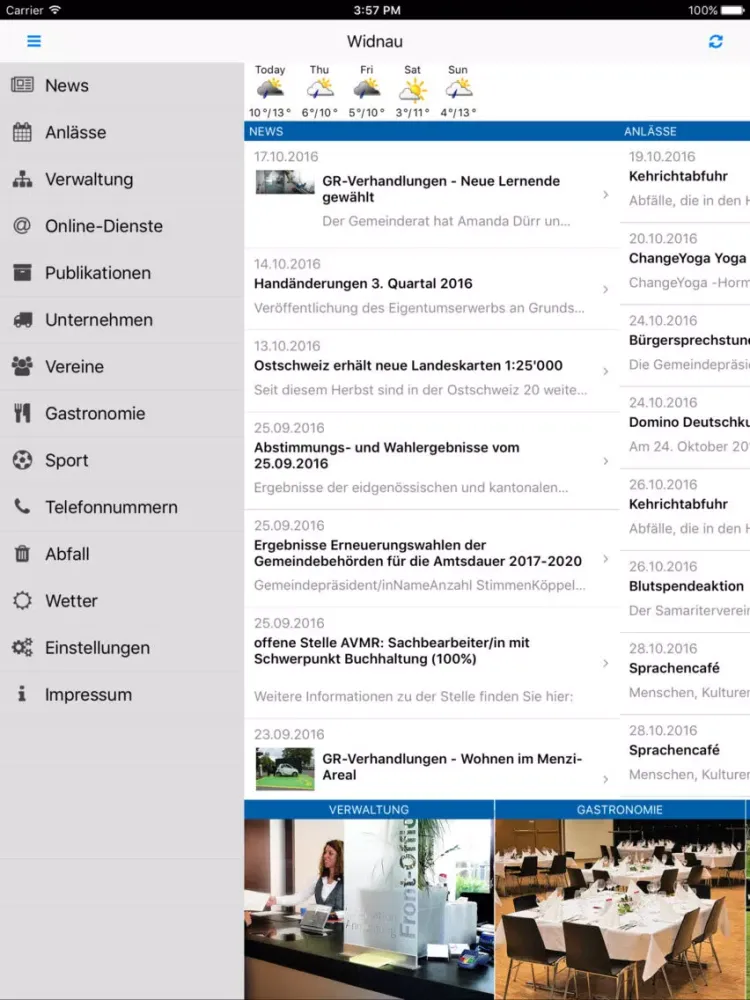The height and width of the screenshot is (1000, 750).
Task: Open the Online-Dienste menu entry
Action: tap(122, 226)
